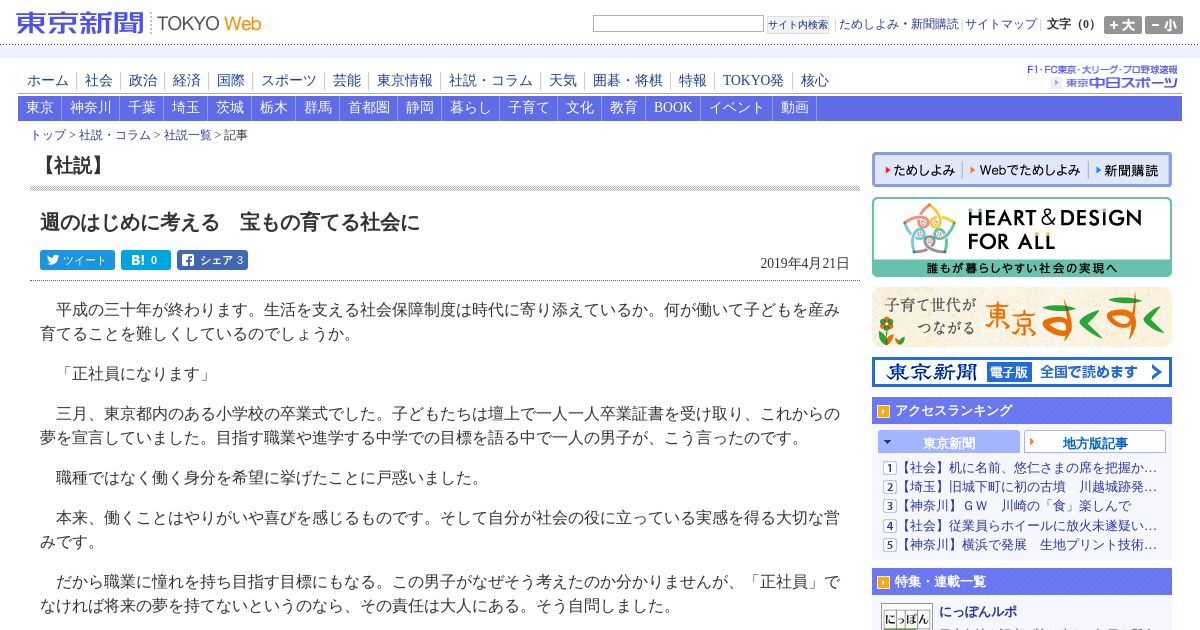Click the 東京新聞 TOKYO Web logo
The width and height of the screenshot is (1200, 630).
[138, 23]
